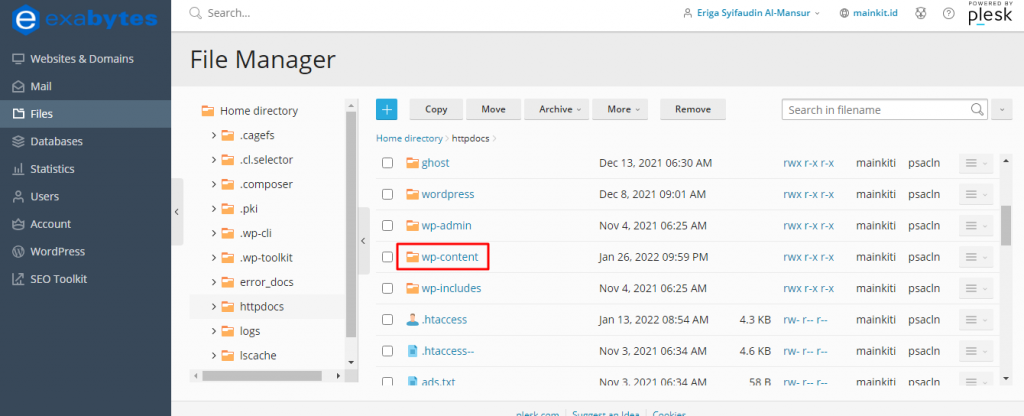Open the search options dropdown arrow

1001,110
